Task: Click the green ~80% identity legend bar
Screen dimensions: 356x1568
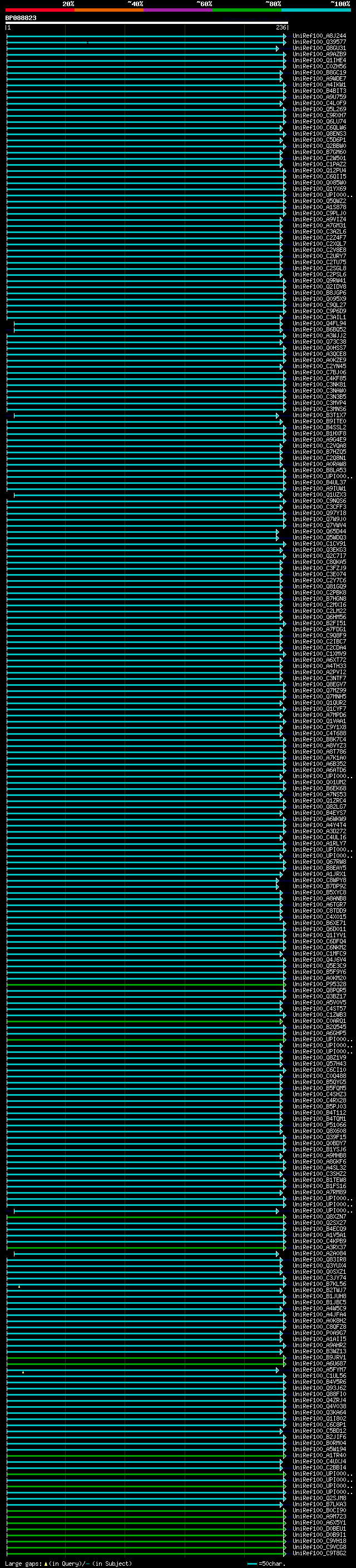Action: pos(247,10)
